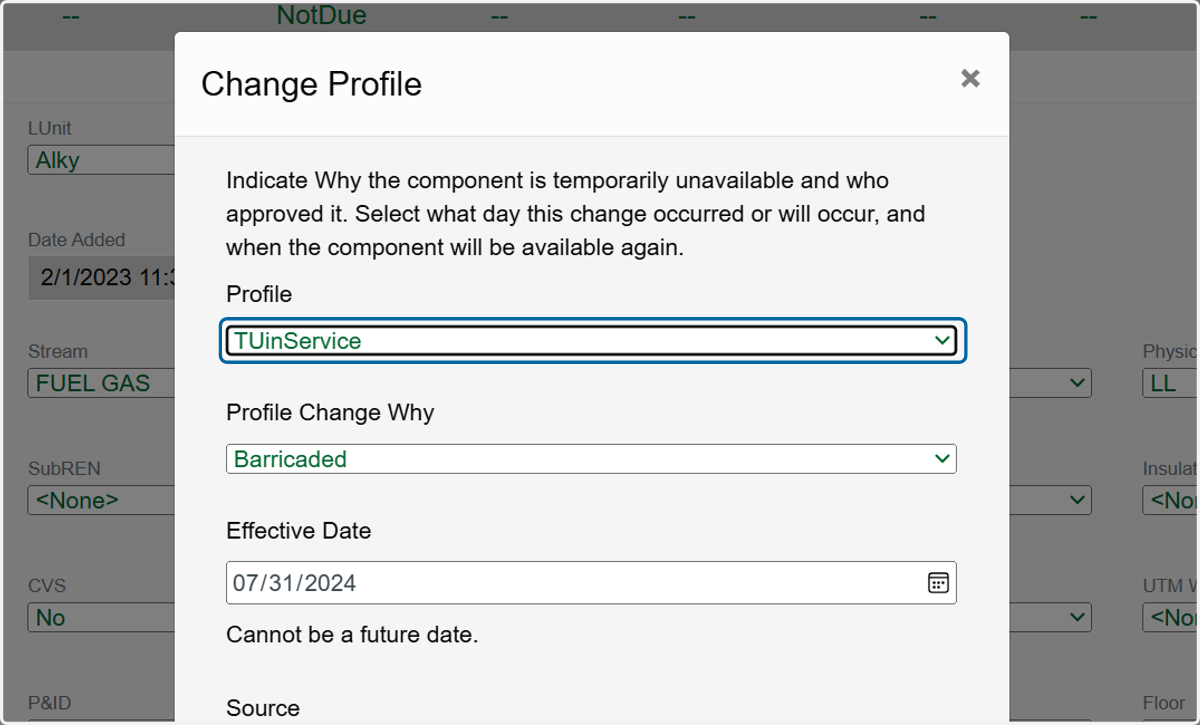Click the 'Cannot be a future date.' note

point(352,635)
